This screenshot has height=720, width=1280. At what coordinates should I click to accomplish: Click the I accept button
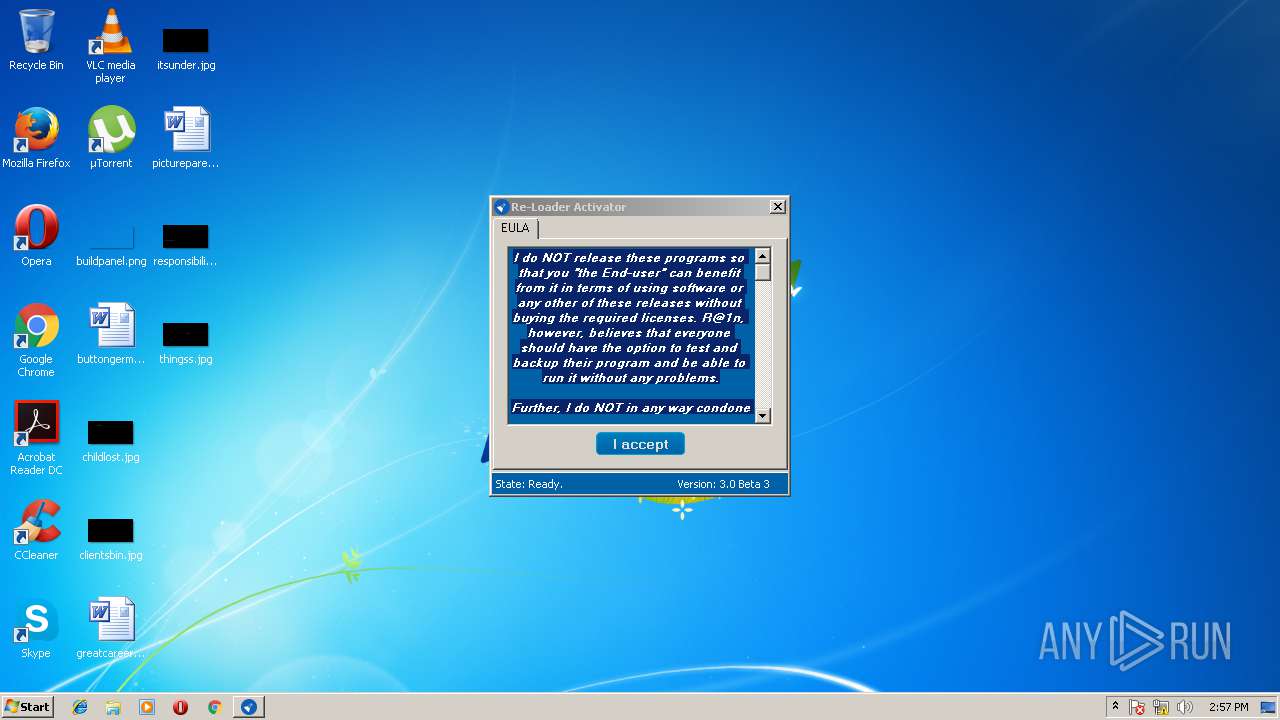tap(640, 444)
